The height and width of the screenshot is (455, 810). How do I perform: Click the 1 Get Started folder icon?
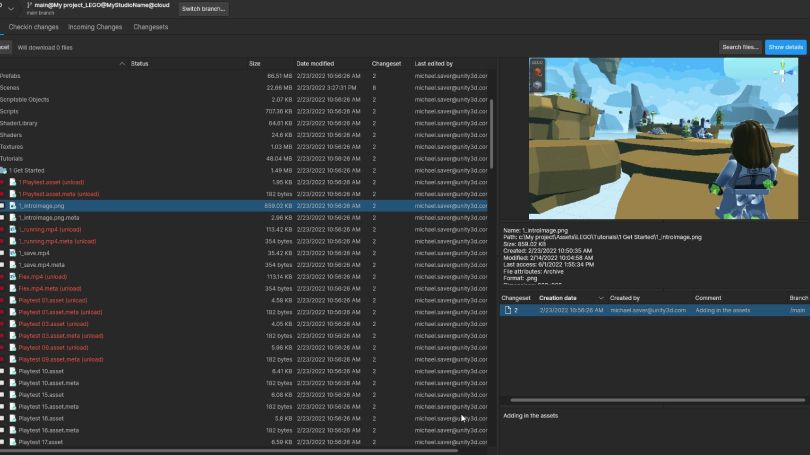pos(4,171)
